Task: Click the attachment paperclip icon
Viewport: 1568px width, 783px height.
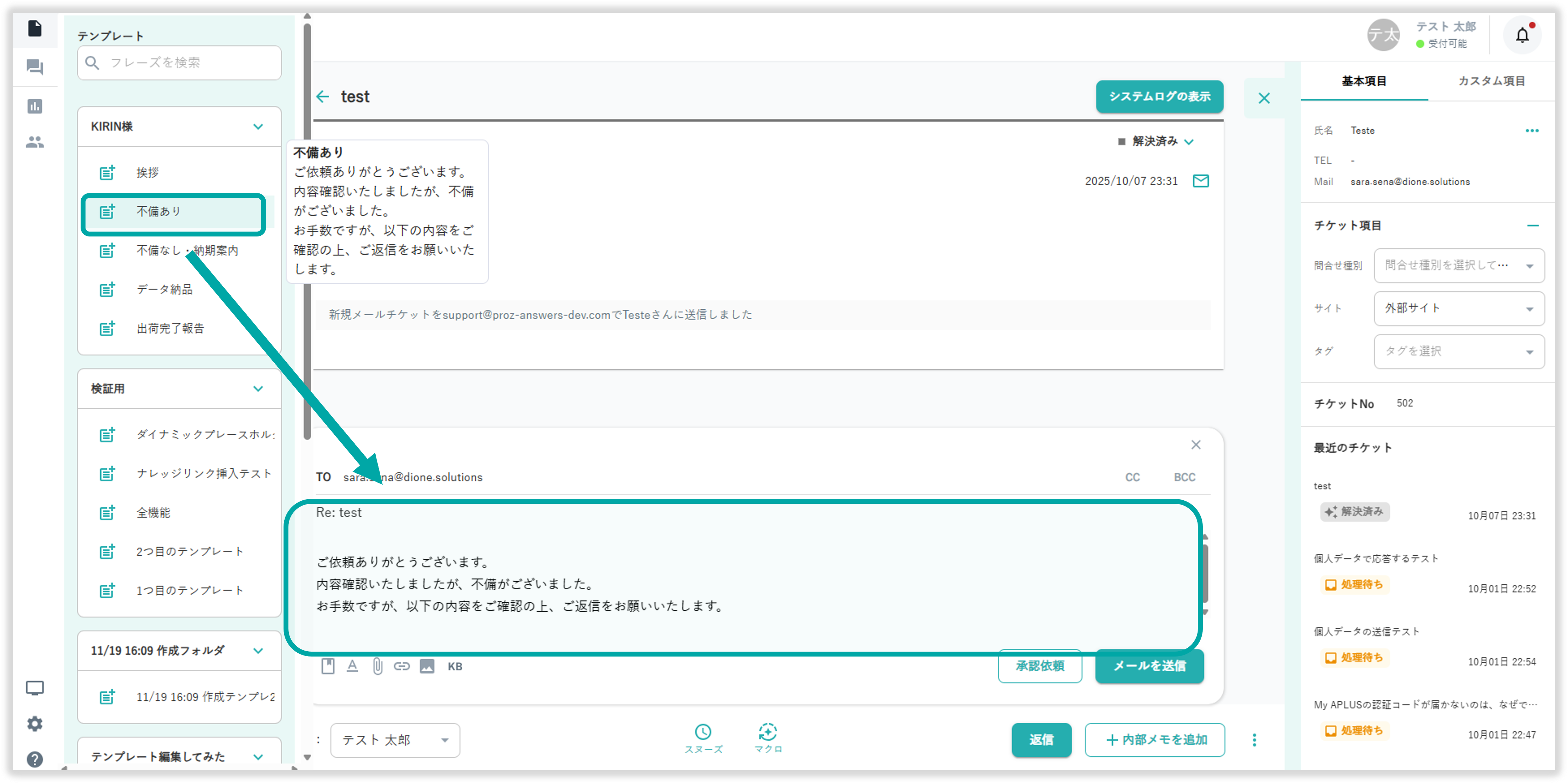Action: click(377, 666)
